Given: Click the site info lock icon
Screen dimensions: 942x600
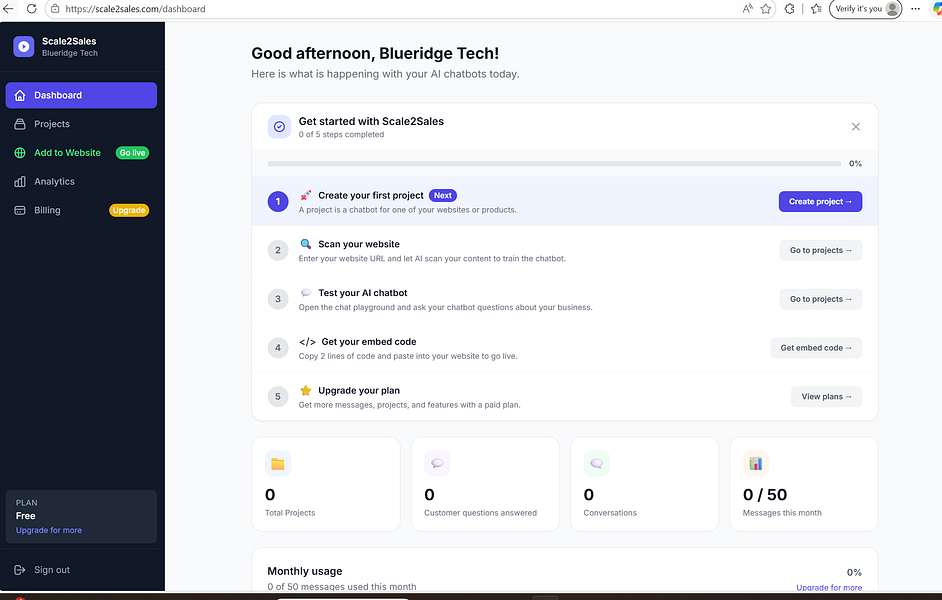Looking at the screenshot, I should coord(55,8).
